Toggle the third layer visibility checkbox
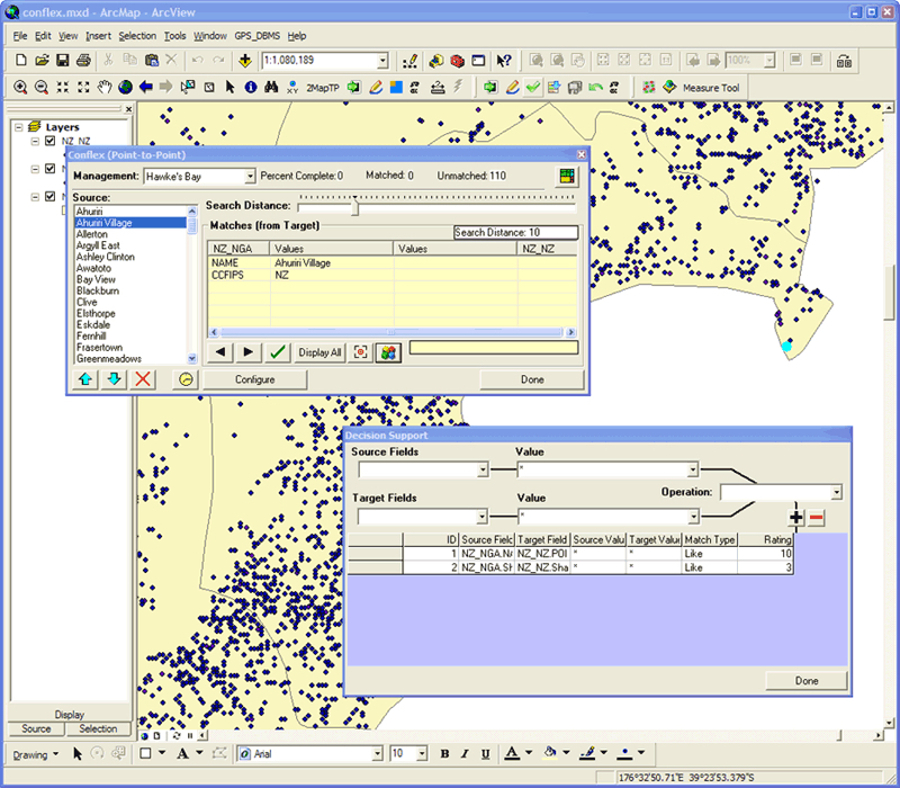The height and width of the screenshot is (788, 900). 50,197
